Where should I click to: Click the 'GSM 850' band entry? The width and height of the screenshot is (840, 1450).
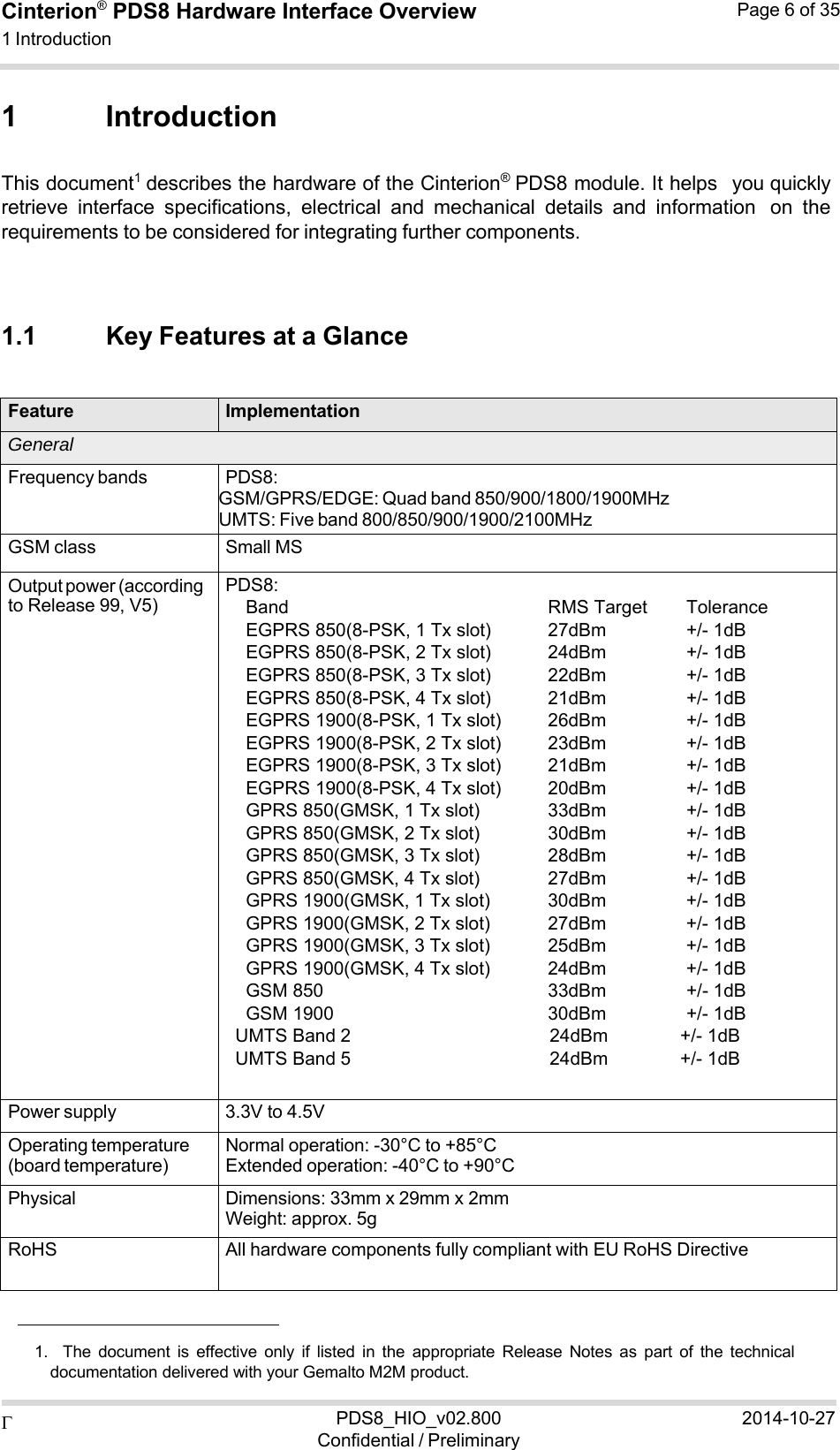pyautogui.click(x=284, y=991)
